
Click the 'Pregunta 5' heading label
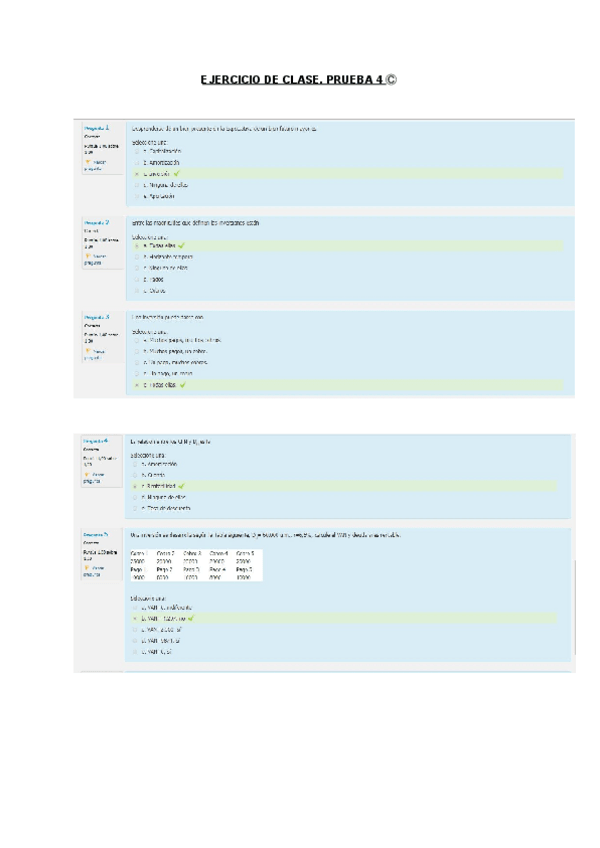95,534
